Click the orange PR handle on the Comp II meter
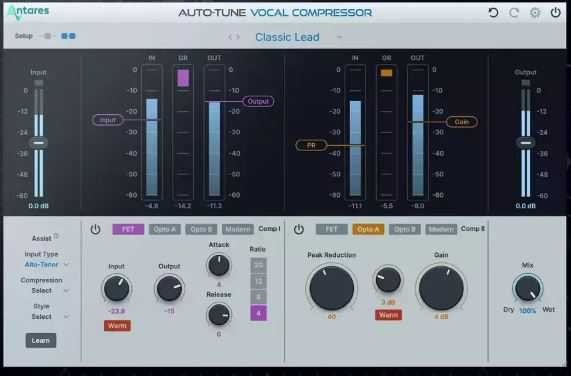Viewport: 571px width, 376px height. tap(311, 146)
